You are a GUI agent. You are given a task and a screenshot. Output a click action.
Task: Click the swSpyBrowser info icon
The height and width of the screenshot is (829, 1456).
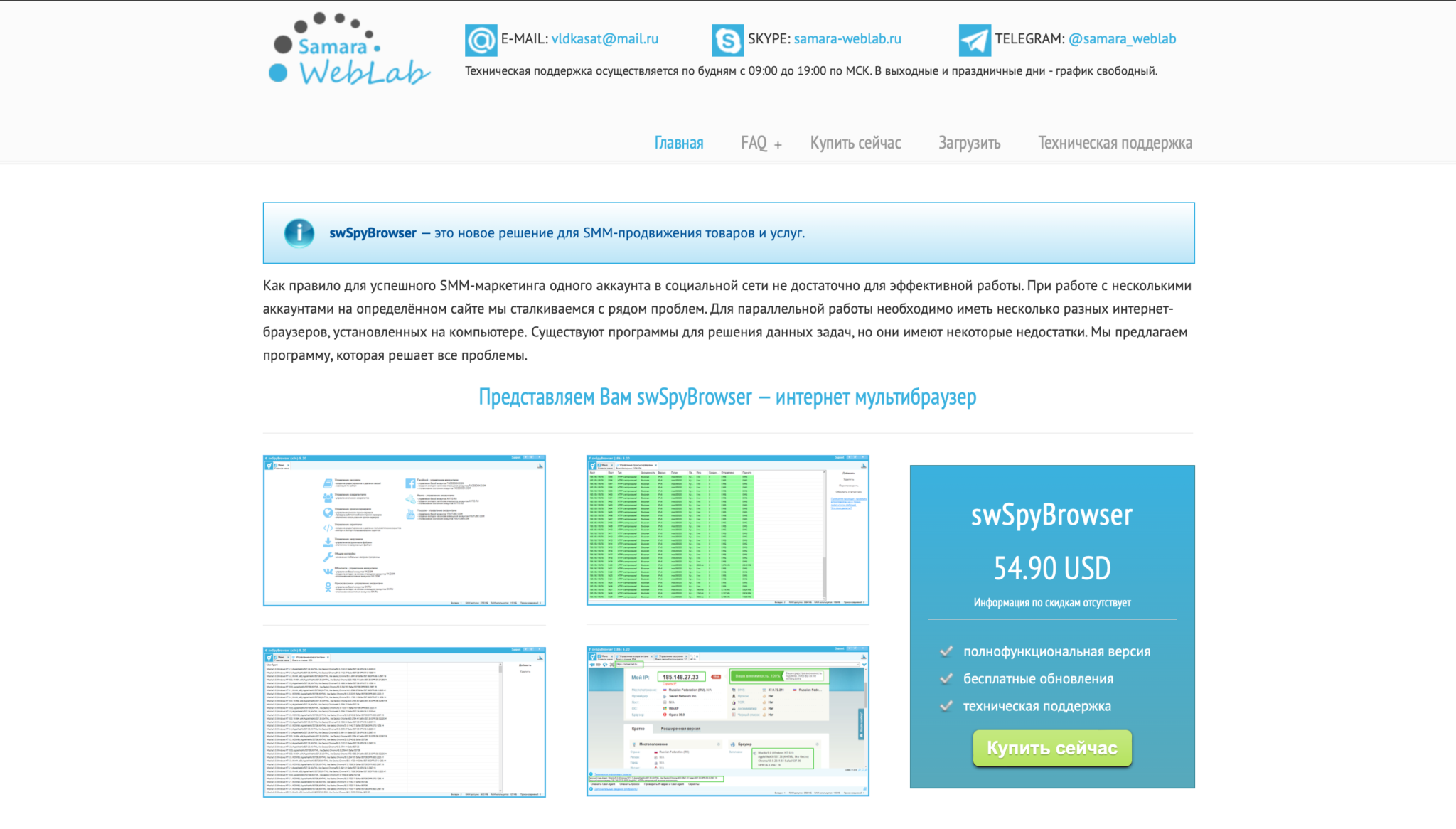pos(296,232)
